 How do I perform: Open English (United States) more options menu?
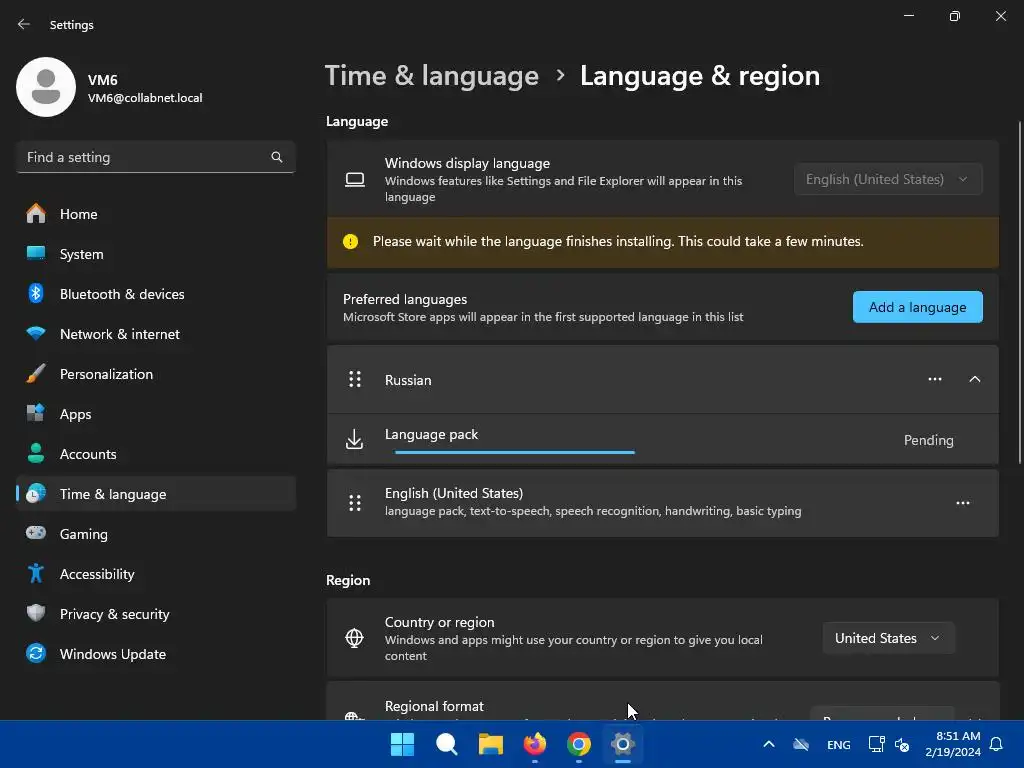(963, 503)
